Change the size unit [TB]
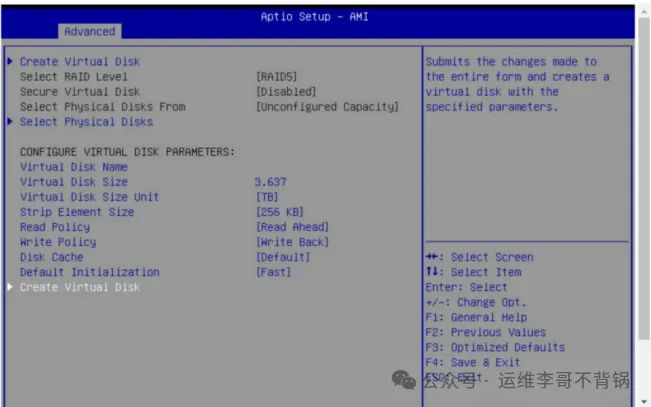 [267, 197]
